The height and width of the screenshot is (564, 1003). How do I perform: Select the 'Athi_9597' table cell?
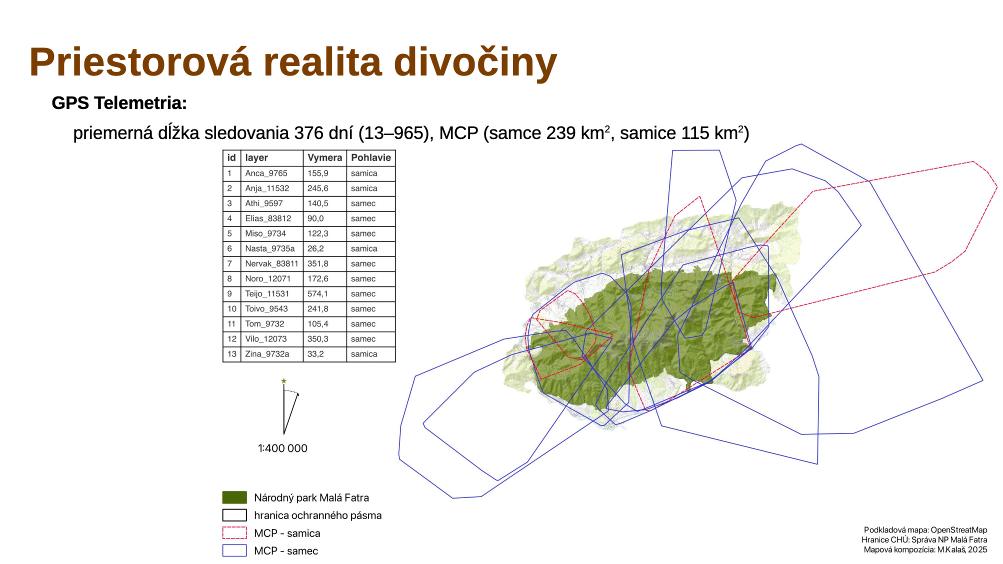(x=272, y=203)
